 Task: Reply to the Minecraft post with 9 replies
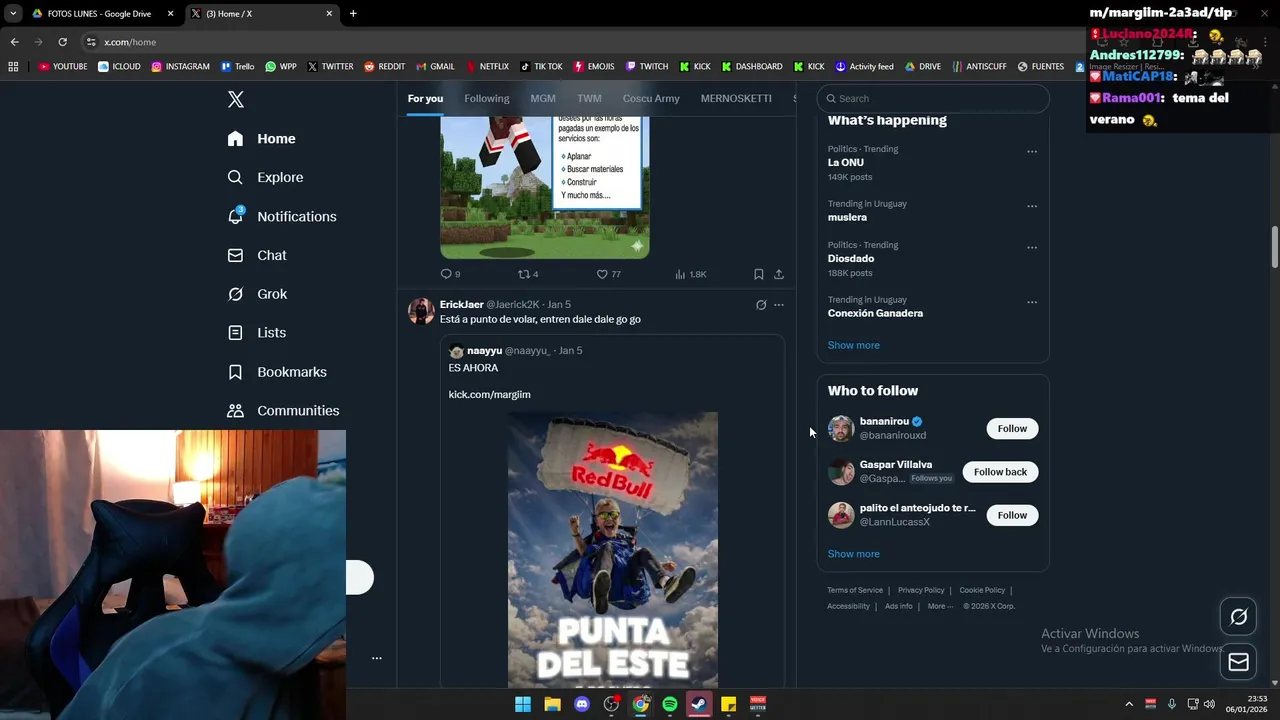pos(450,274)
